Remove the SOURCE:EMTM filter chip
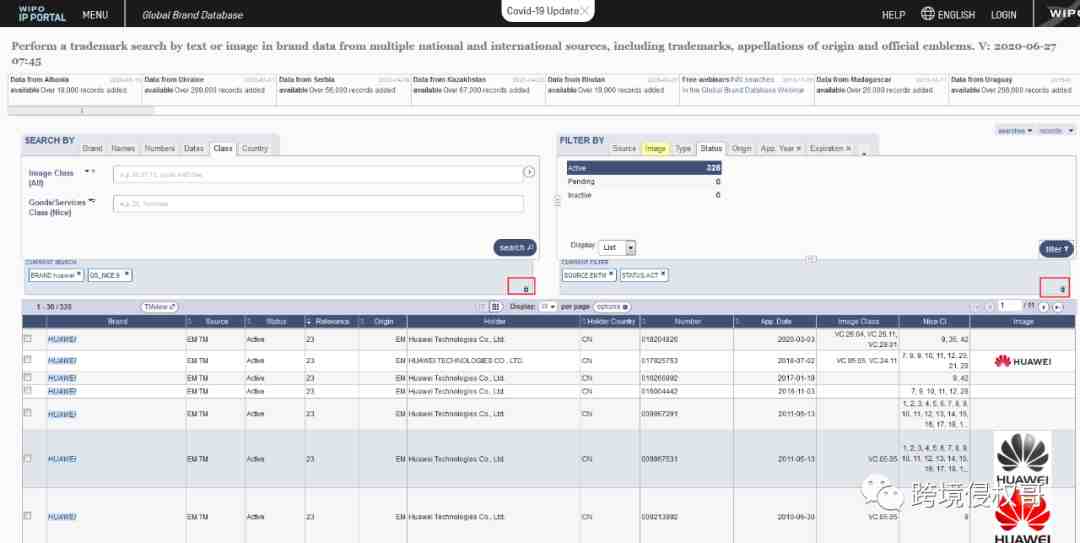1080x543 pixels. [x=611, y=275]
